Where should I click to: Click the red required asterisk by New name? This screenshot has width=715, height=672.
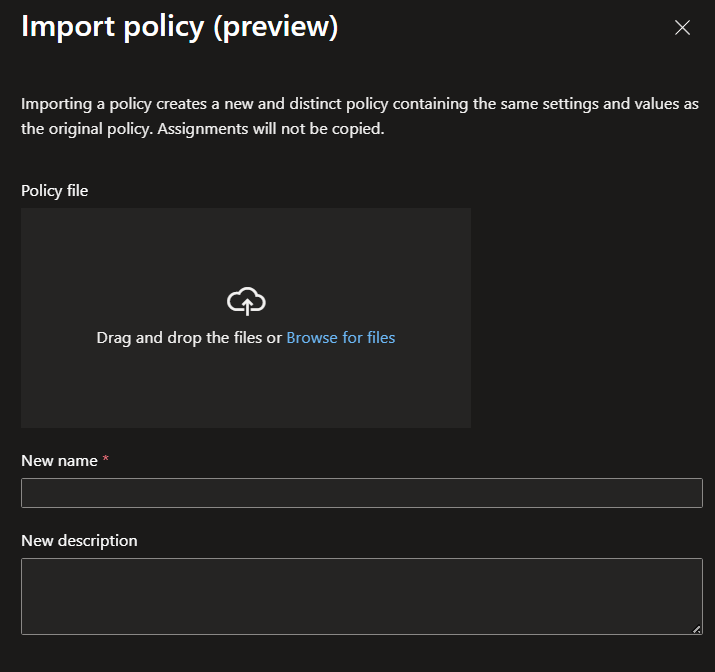point(106,460)
